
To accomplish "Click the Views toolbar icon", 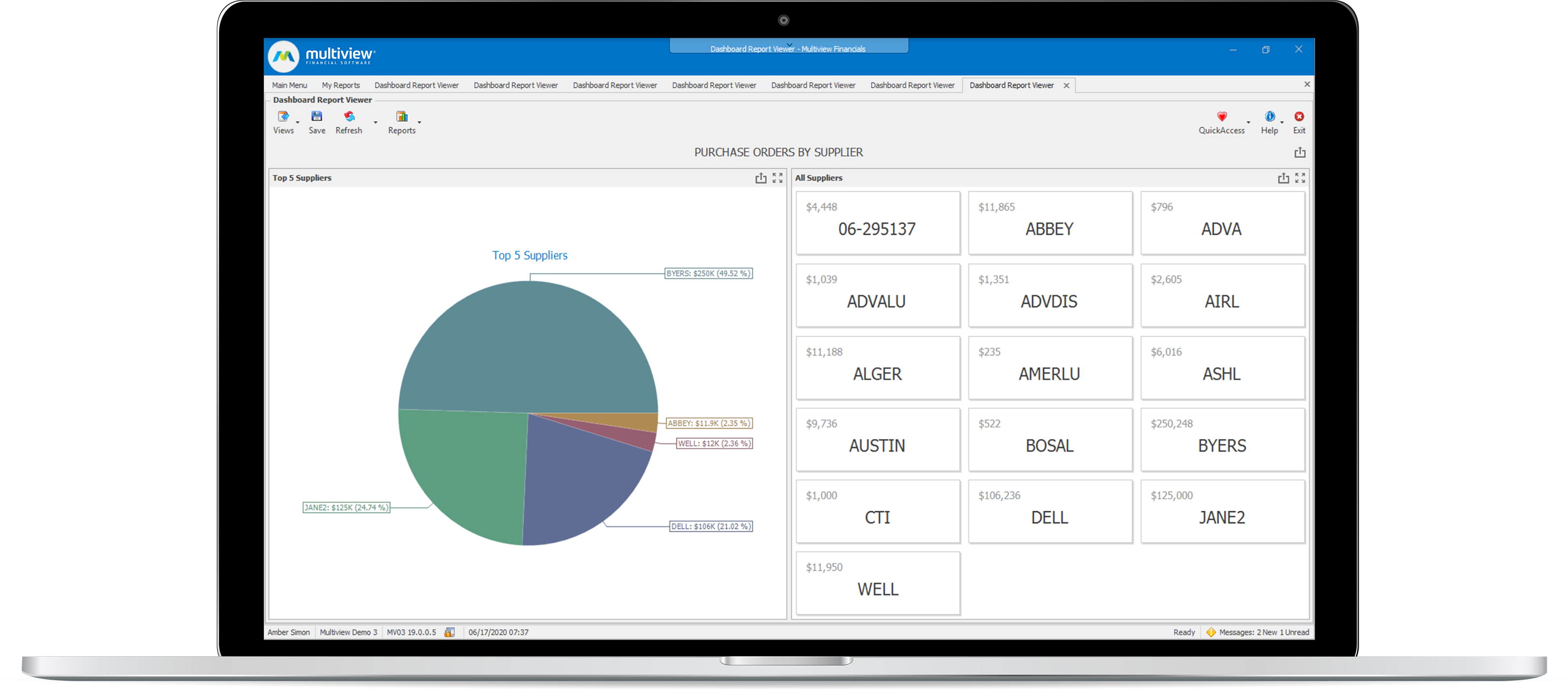I will point(283,117).
